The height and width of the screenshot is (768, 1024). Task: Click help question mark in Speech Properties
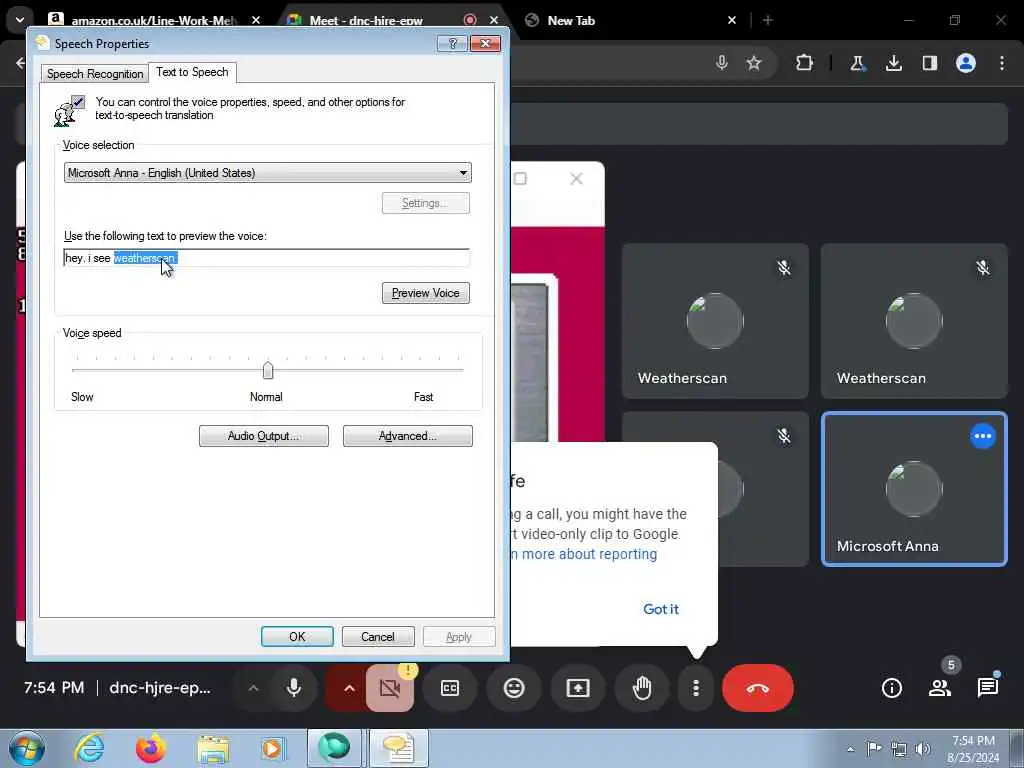453,44
